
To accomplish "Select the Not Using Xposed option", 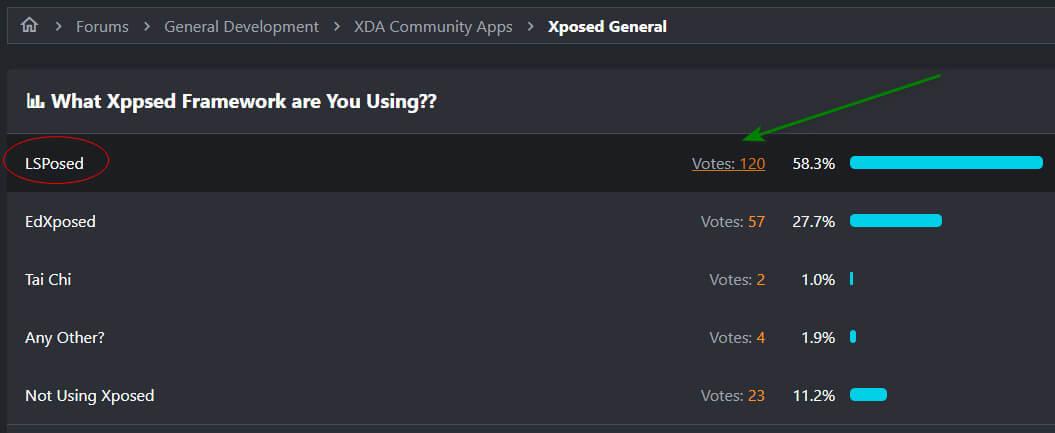I will [90, 395].
